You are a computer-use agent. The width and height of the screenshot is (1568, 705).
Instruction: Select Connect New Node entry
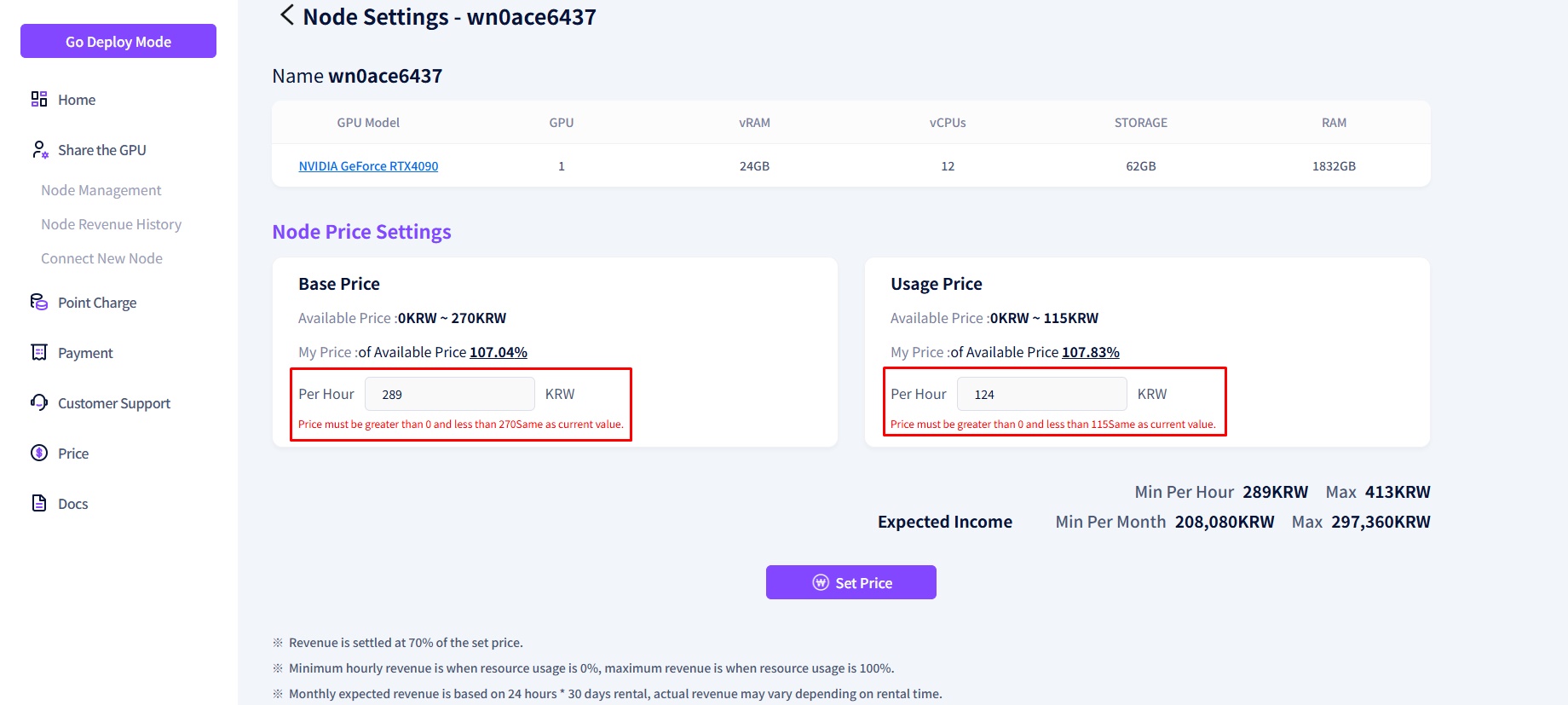coord(101,257)
